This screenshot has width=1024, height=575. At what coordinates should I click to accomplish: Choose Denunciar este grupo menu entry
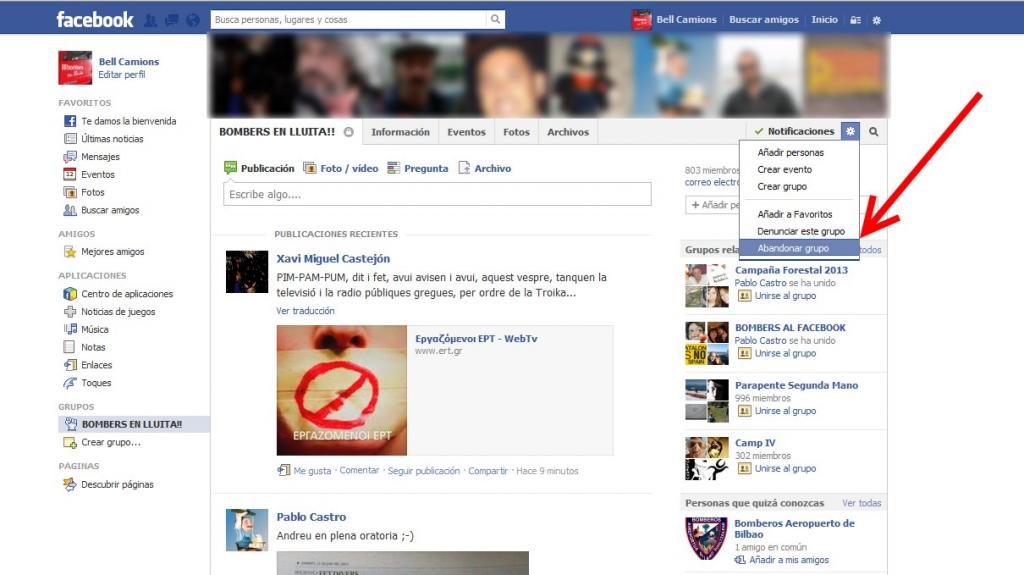799,231
